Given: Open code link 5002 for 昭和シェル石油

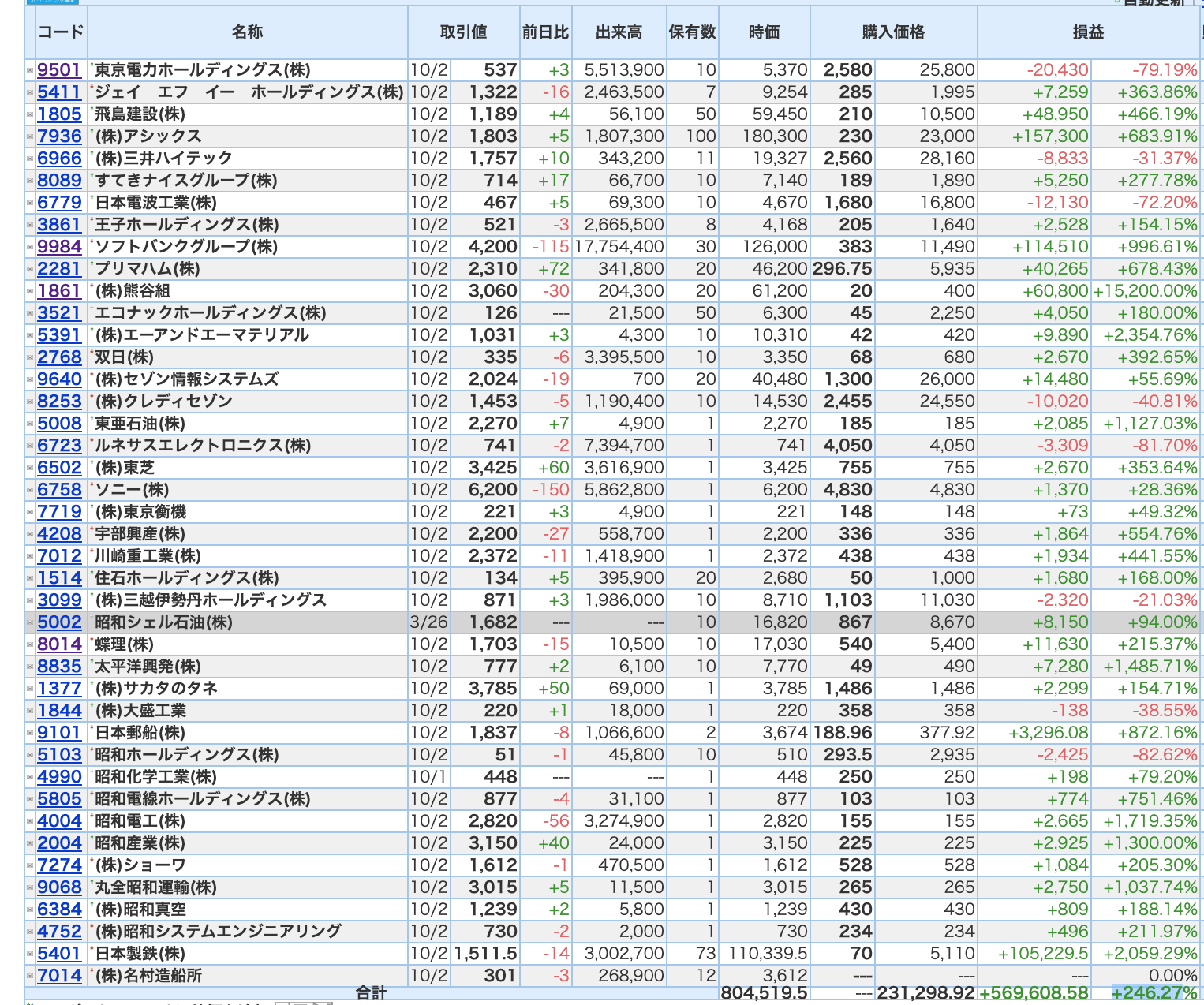Looking at the screenshot, I should point(59,622).
